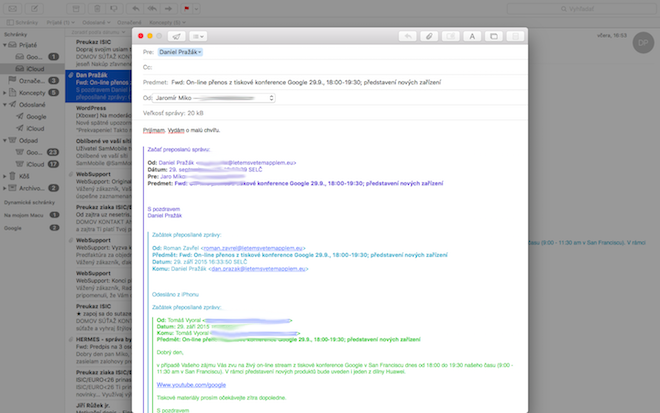
Task: Select the Goo... inbox with 1 unread
Action: (x=33, y=57)
